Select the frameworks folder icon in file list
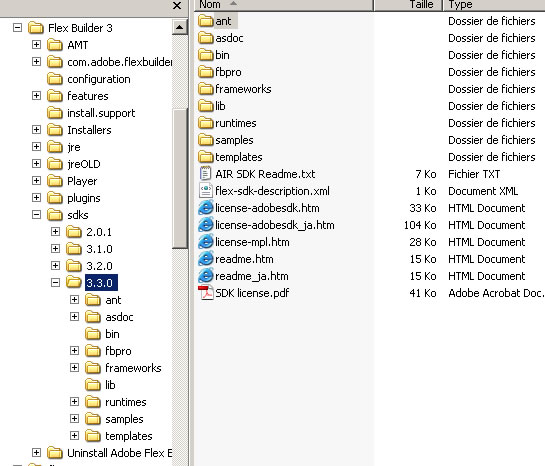This screenshot has height=466, width=545. 205,89
